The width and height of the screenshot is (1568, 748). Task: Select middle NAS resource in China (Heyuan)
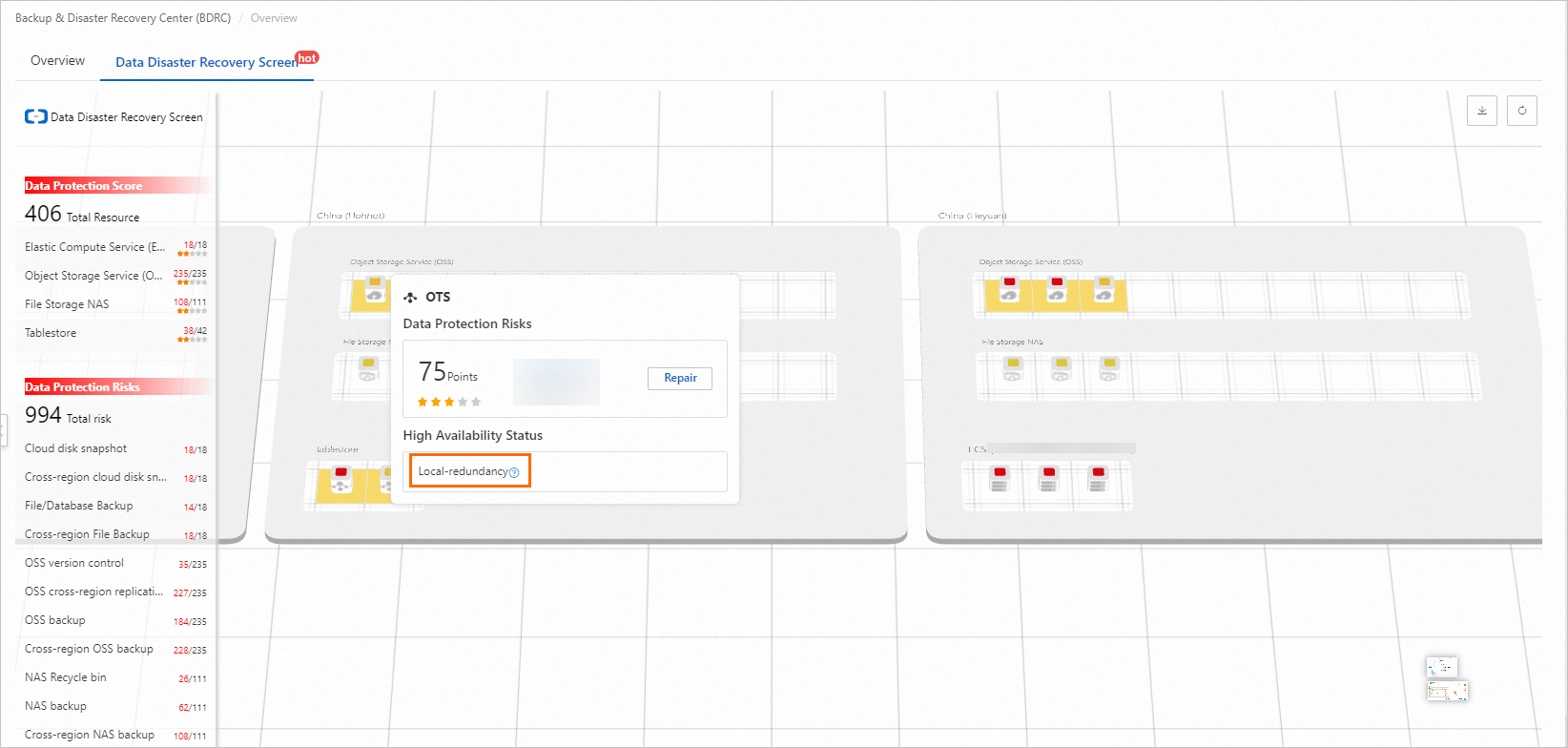coord(1061,370)
